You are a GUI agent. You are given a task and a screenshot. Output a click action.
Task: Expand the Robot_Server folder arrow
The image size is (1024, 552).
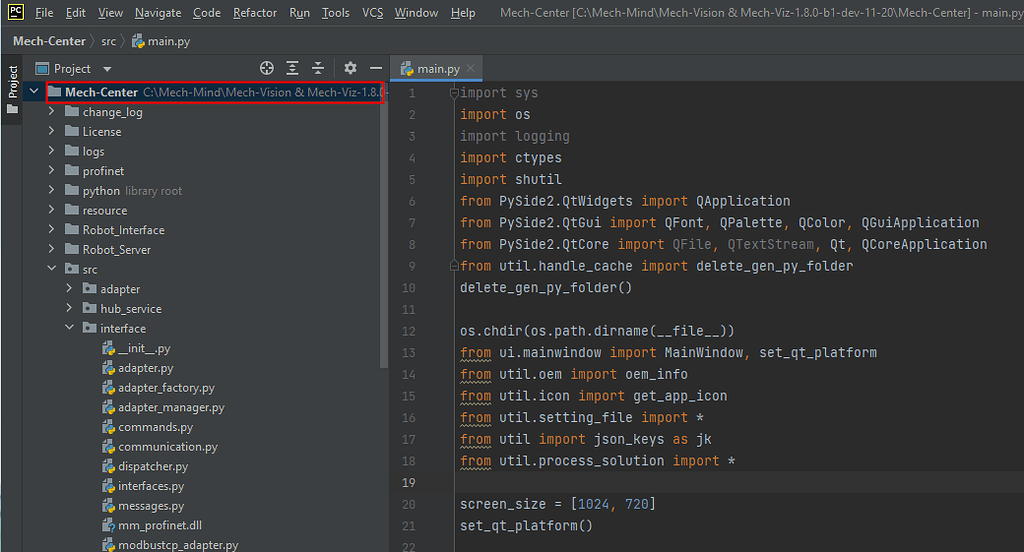pos(52,249)
